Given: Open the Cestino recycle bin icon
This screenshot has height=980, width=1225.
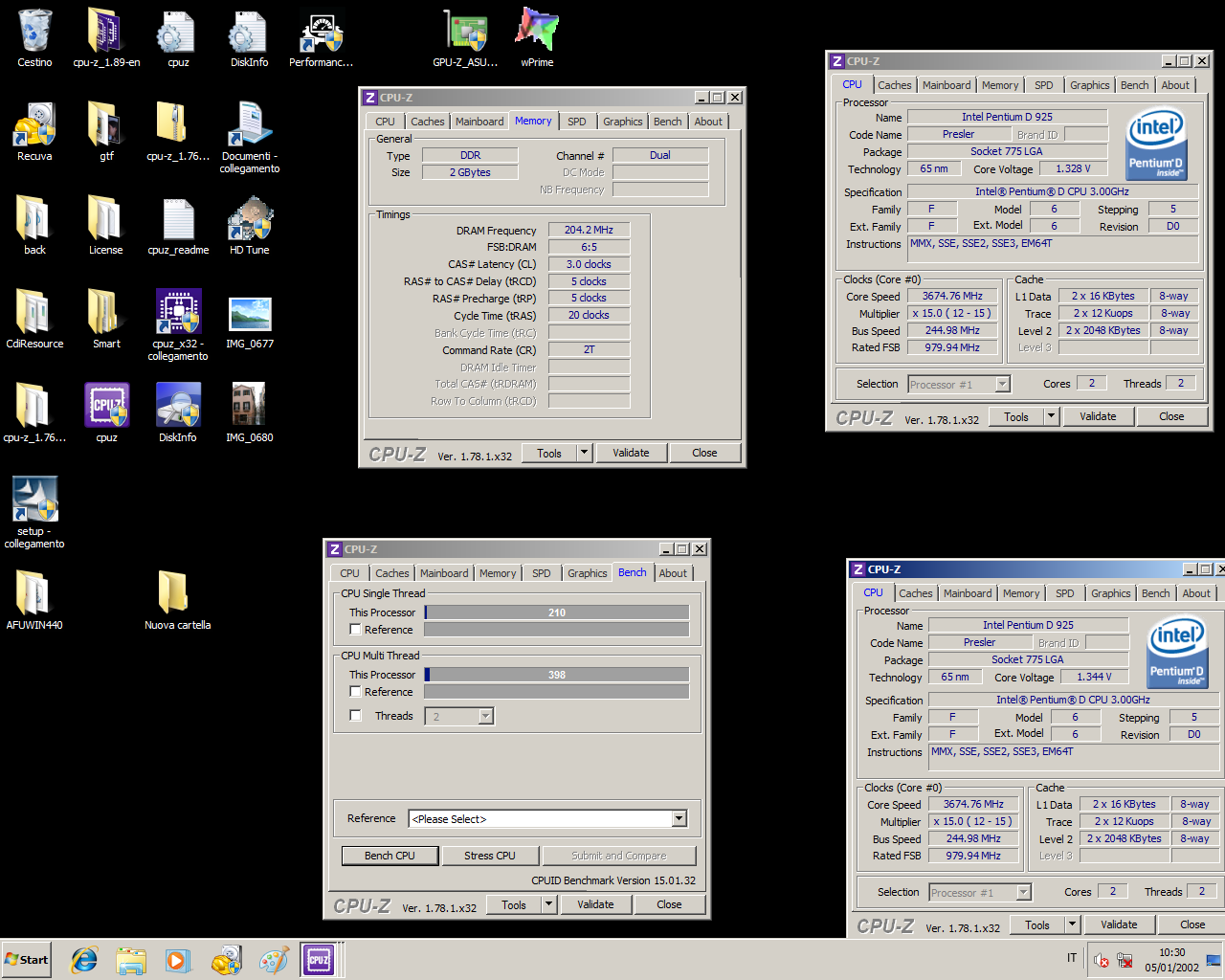Looking at the screenshot, I should tap(34, 32).
